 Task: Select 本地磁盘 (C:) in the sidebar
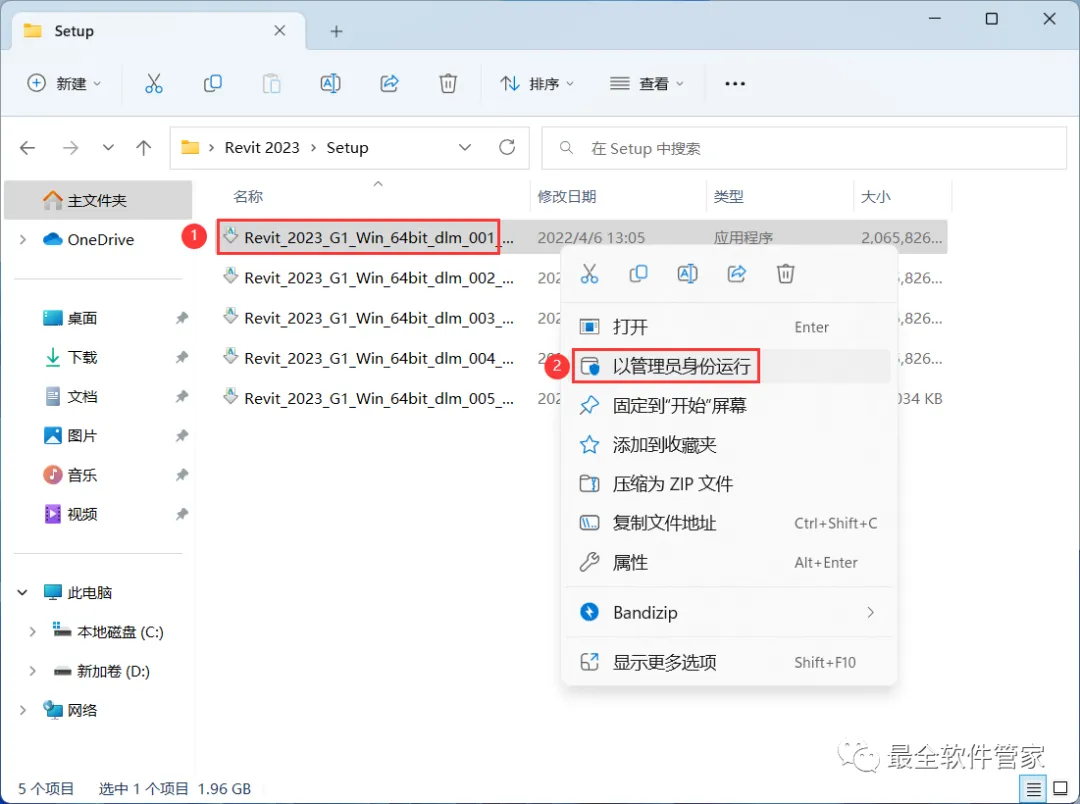click(108, 632)
